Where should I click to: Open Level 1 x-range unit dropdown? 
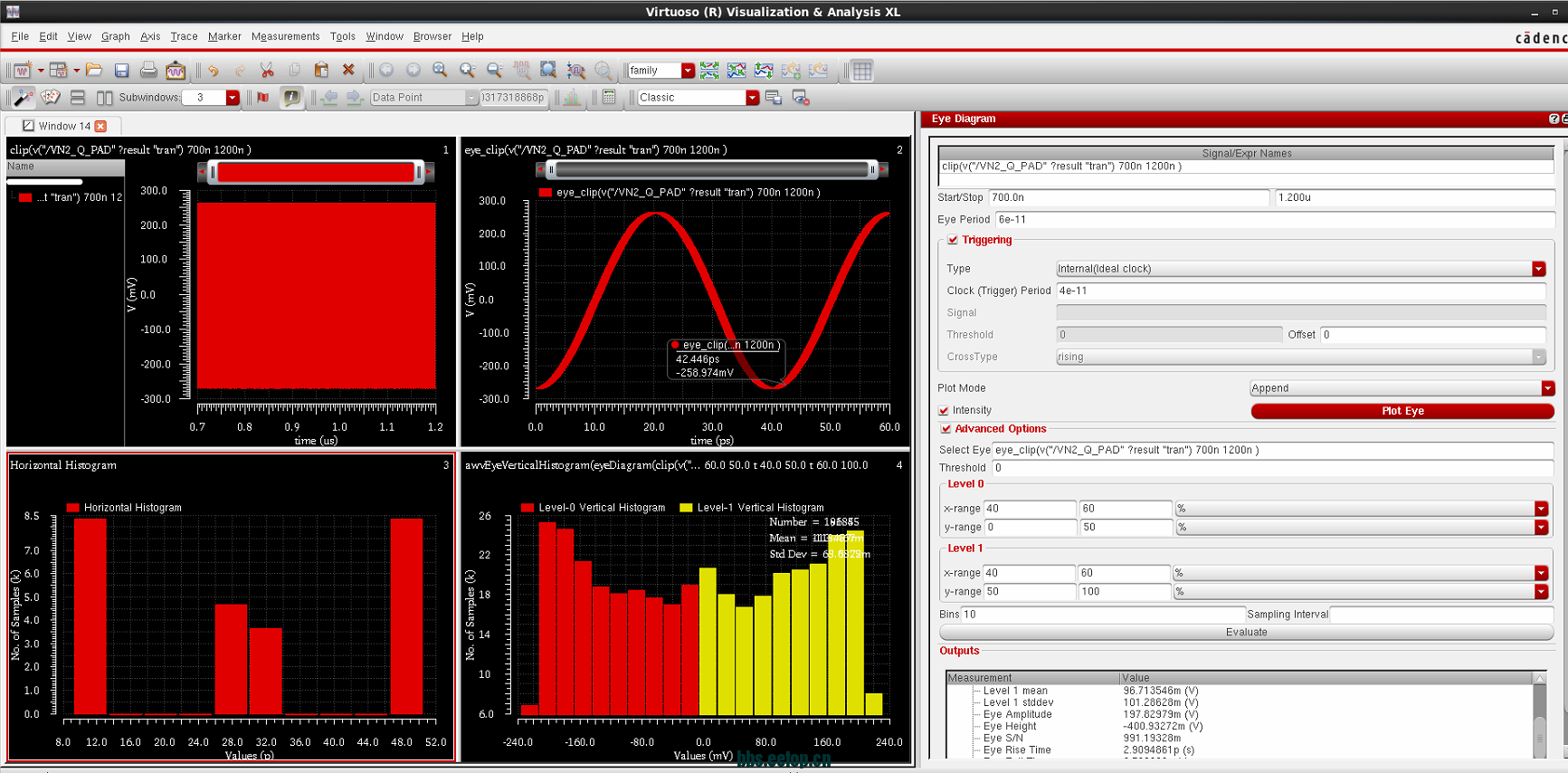pos(1541,573)
